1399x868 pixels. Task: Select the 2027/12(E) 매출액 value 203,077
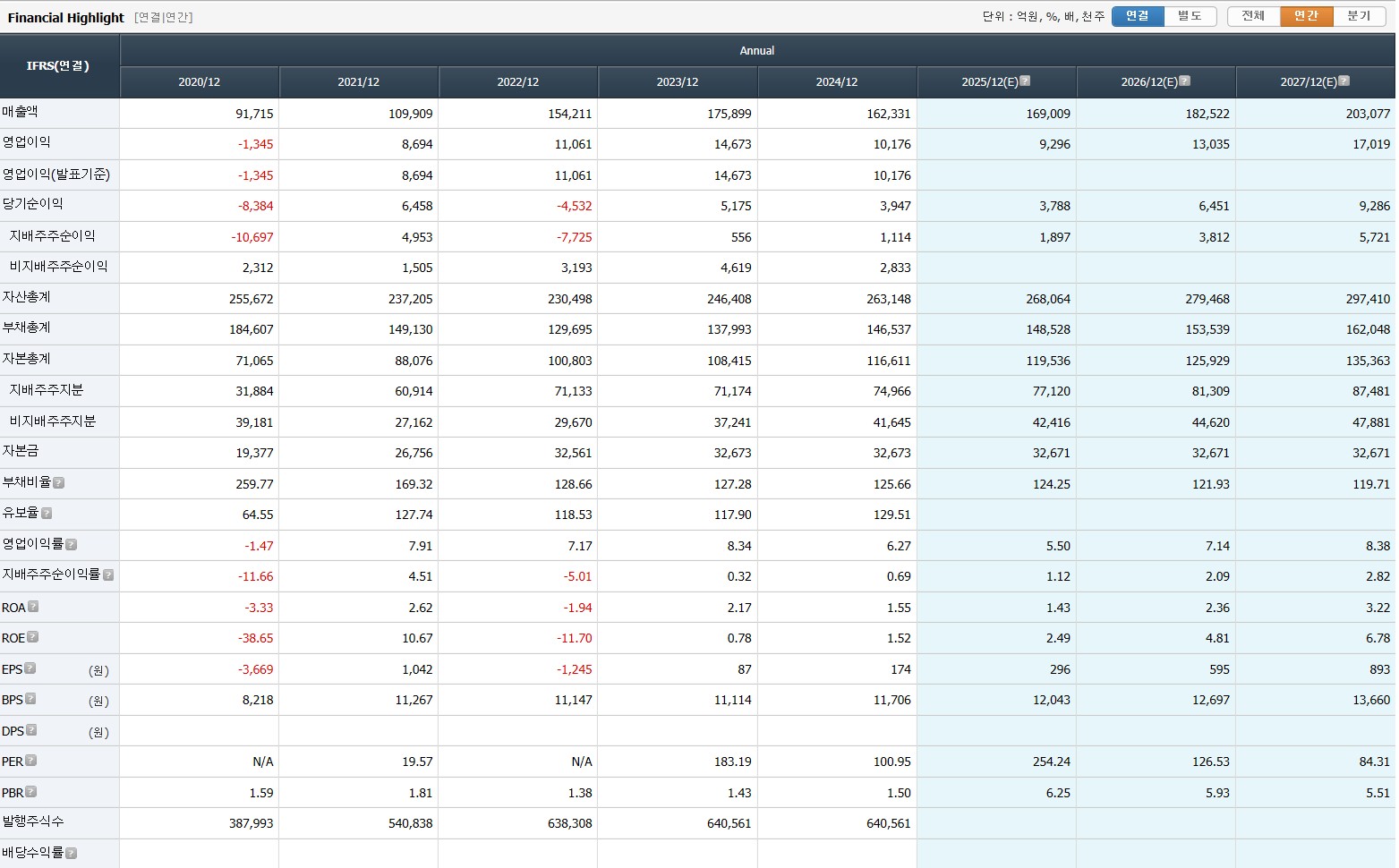(1368, 114)
